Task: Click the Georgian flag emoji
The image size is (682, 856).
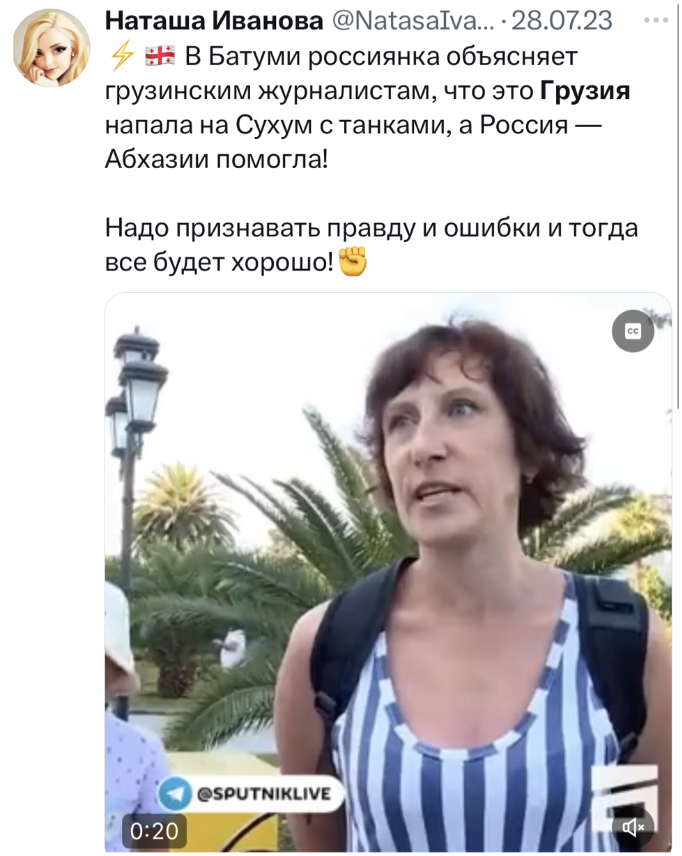Action: [160, 56]
